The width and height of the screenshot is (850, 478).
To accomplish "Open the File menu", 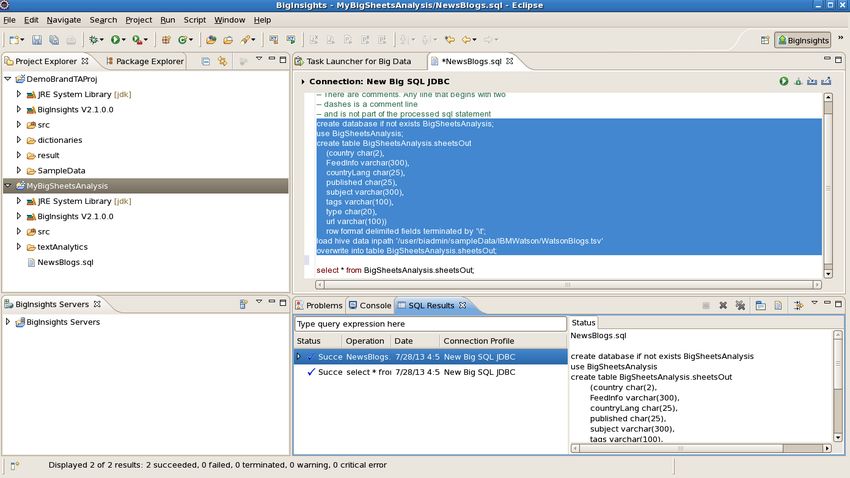I will [9, 20].
